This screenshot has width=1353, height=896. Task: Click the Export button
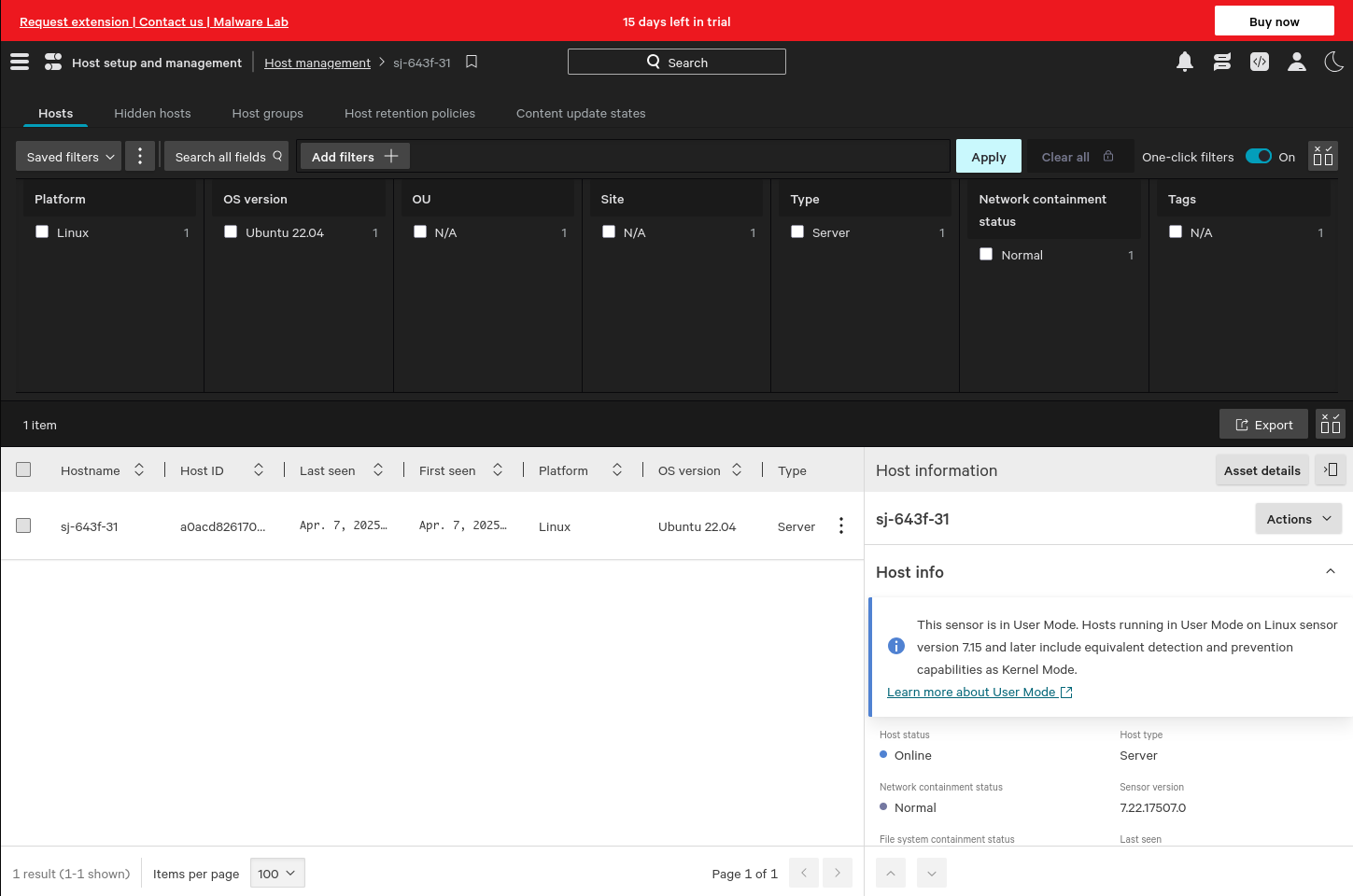1263,424
